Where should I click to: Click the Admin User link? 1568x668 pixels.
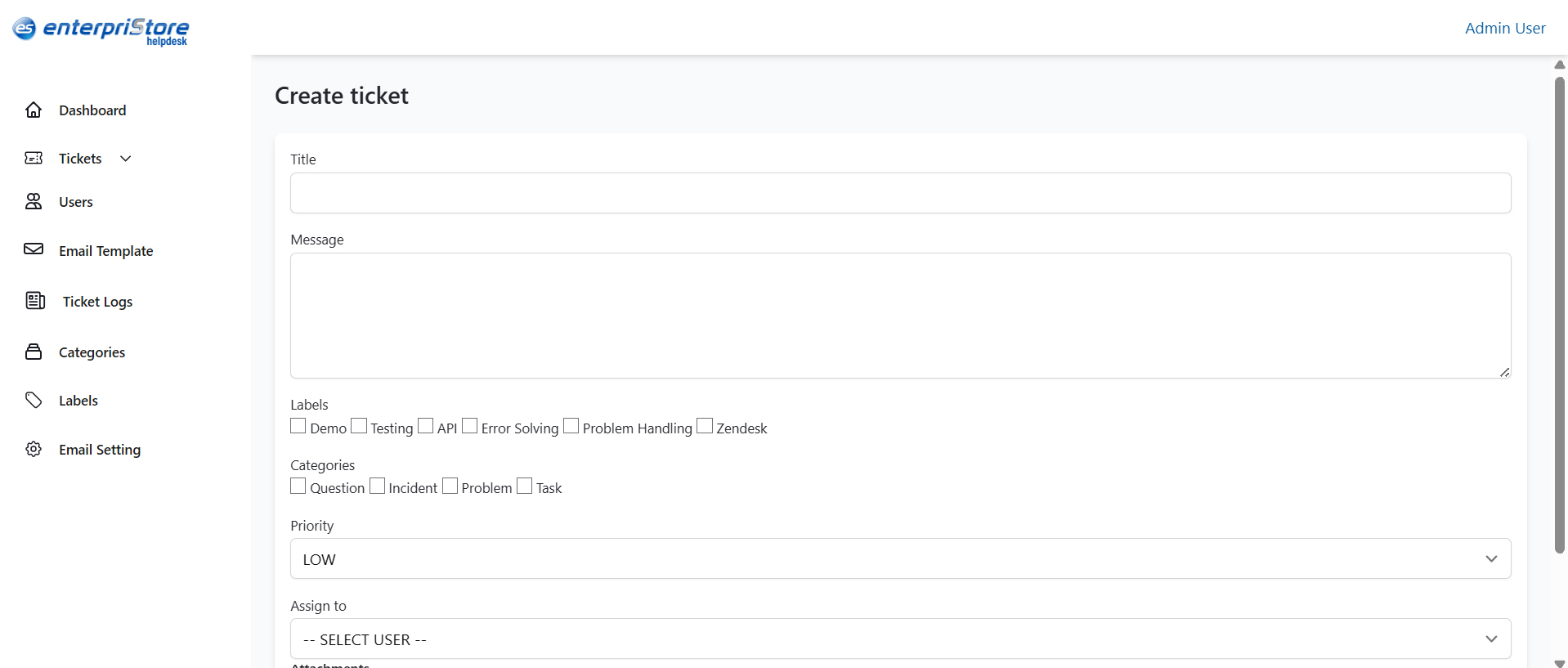pos(1504,28)
